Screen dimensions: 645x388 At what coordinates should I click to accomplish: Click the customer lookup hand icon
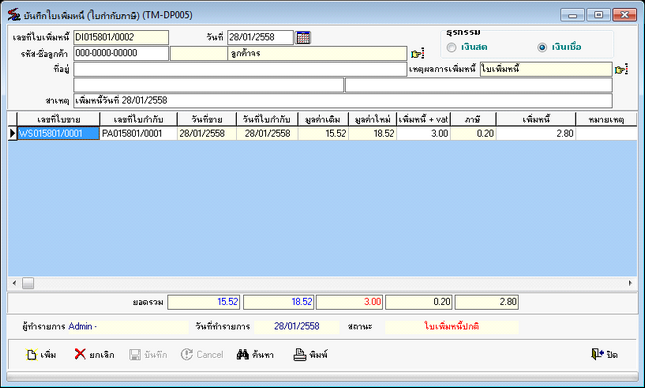point(417,53)
